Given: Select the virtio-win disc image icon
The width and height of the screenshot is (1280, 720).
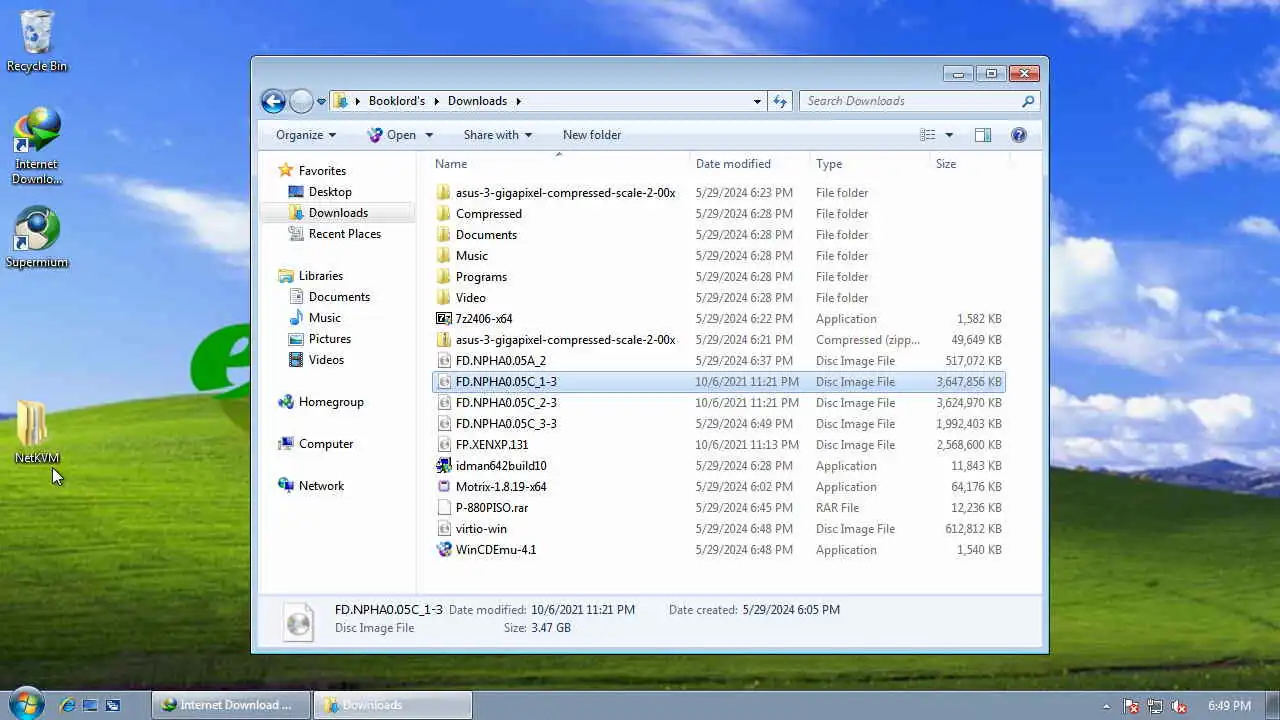Looking at the screenshot, I should point(444,529).
